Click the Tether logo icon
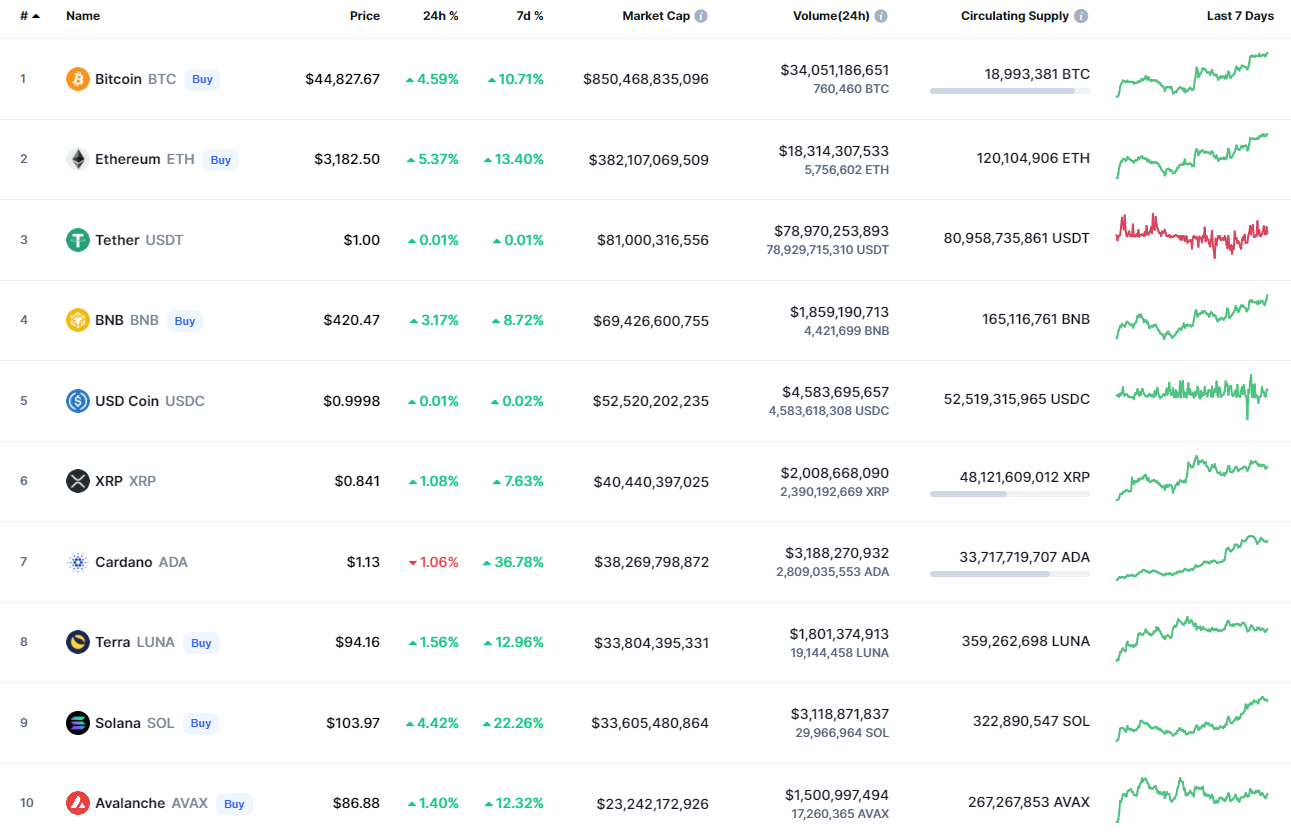1291x836 pixels. point(78,240)
